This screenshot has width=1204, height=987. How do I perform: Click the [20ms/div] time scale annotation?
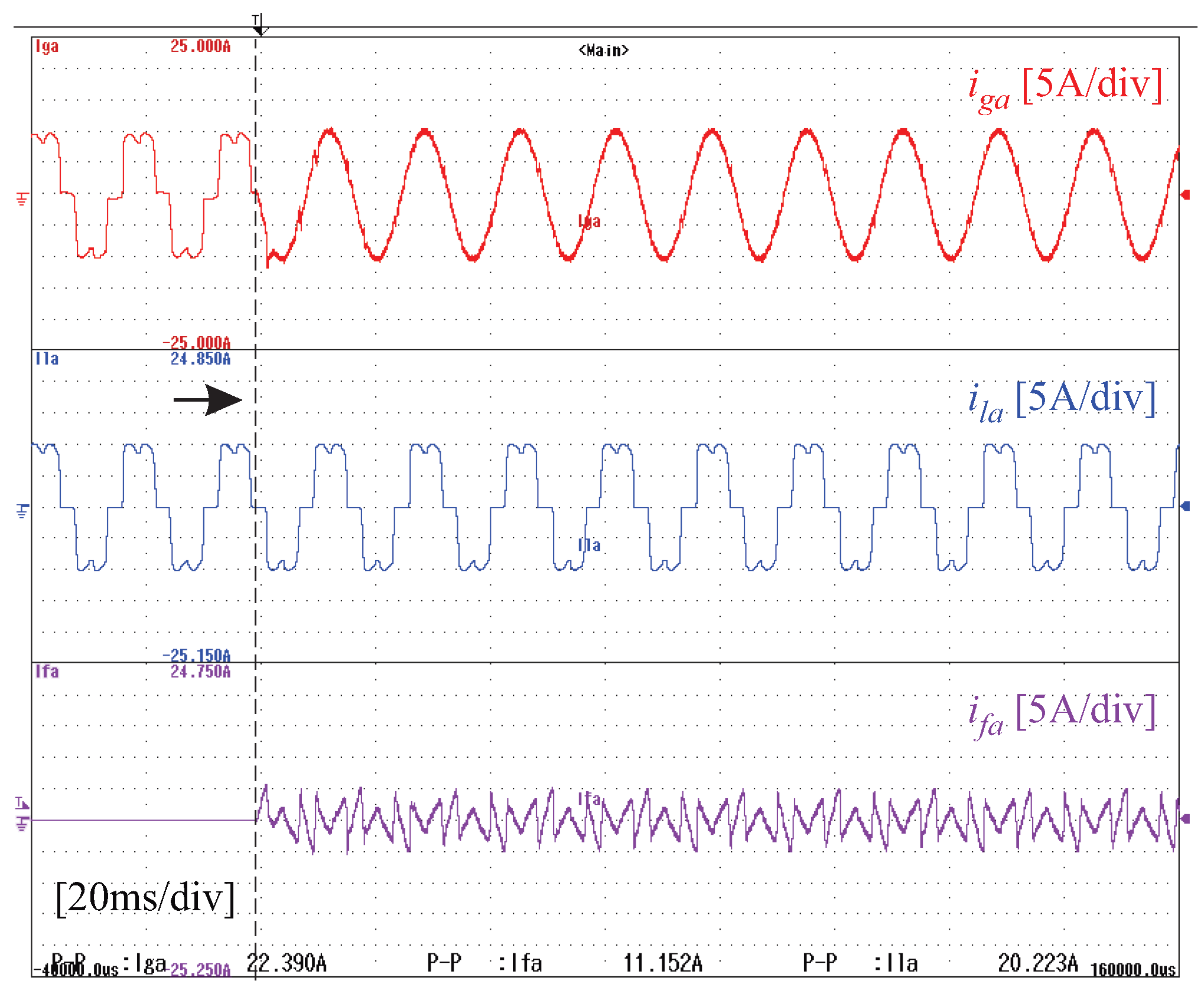(x=145, y=898)
